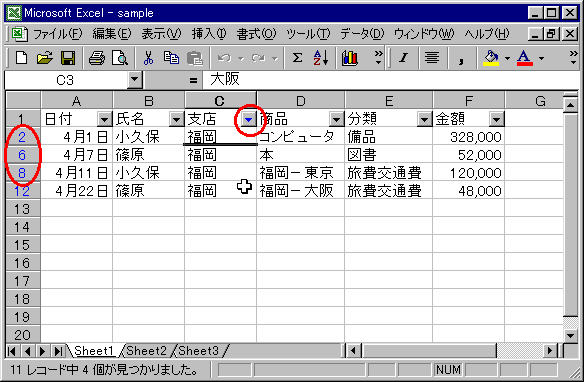The image size is (584, 382).
Task: Save the workbook with floppy icon
Action: (x=68, y=58)
